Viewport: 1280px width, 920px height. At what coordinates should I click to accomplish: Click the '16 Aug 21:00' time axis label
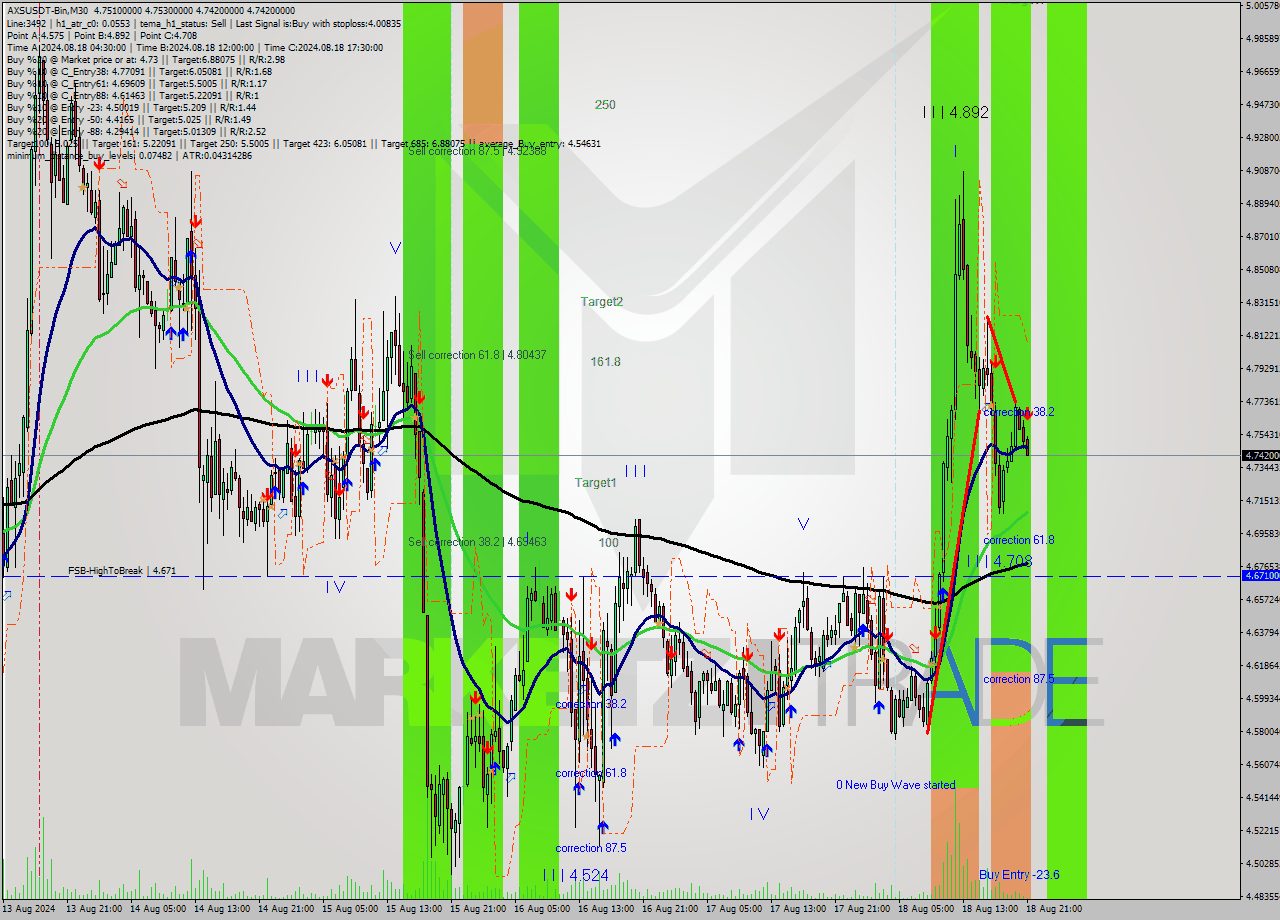pyautogui.click(x=670, y=909)
